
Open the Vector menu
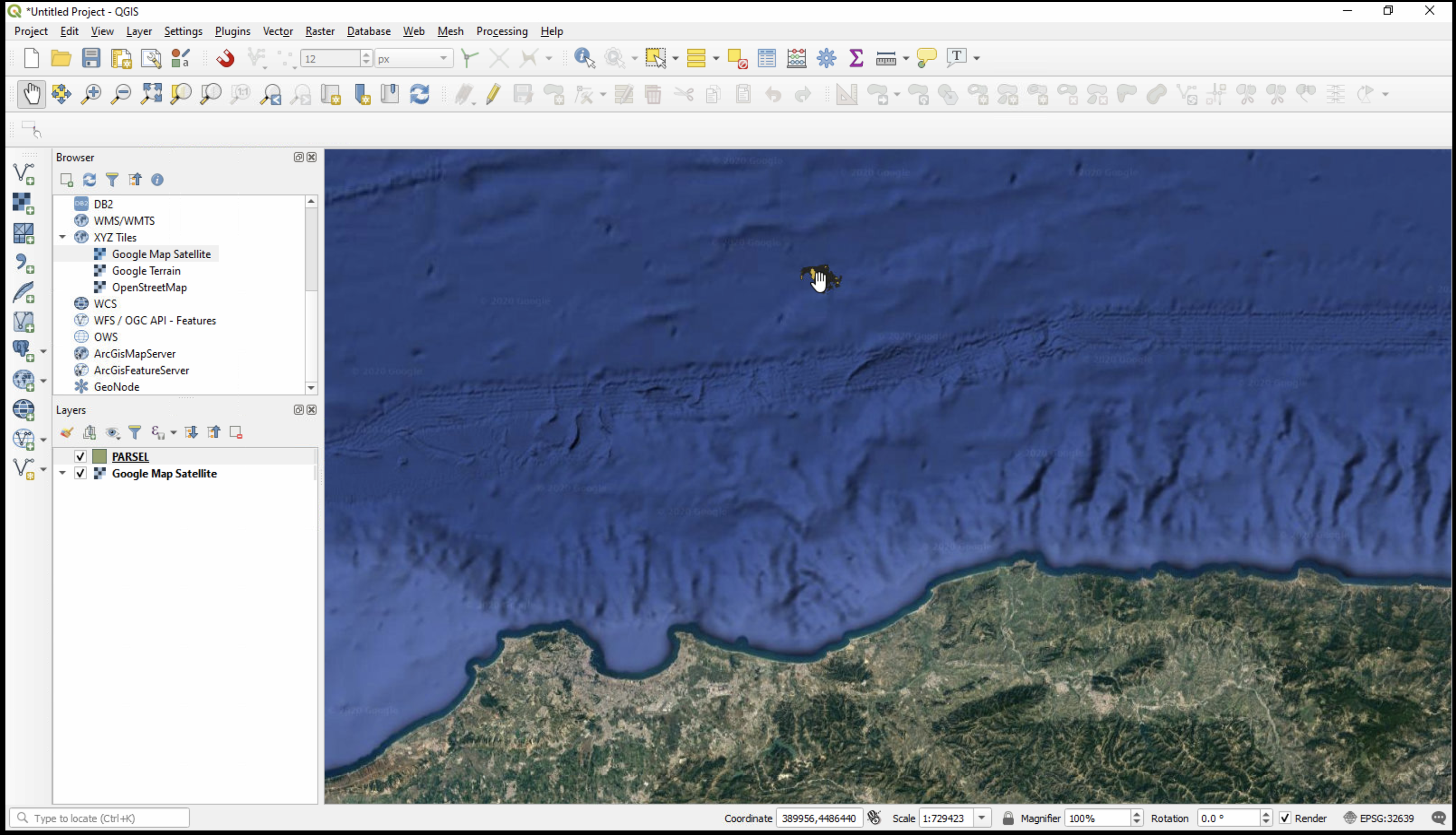click(x=278, y=31)
